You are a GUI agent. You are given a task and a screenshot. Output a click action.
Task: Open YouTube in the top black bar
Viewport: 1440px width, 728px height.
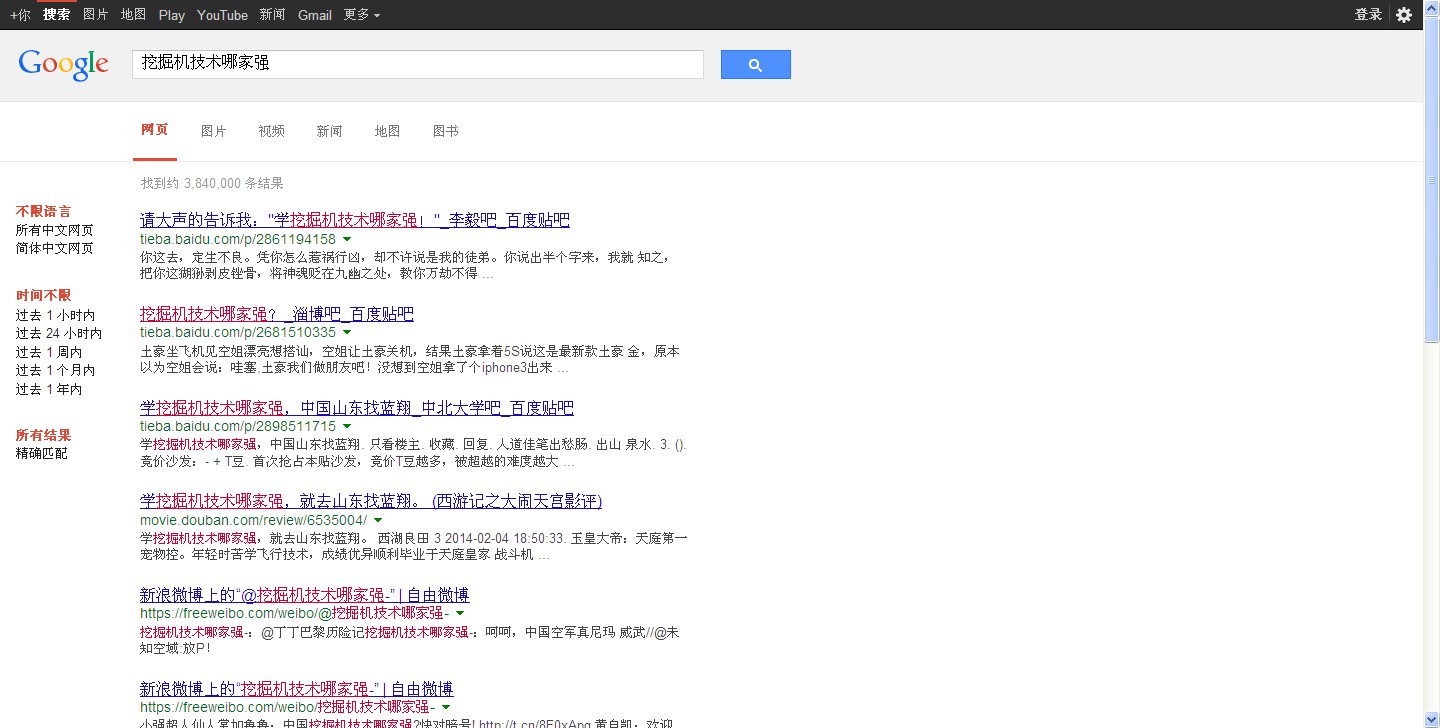pyautogui.click(x=222, y=15)
